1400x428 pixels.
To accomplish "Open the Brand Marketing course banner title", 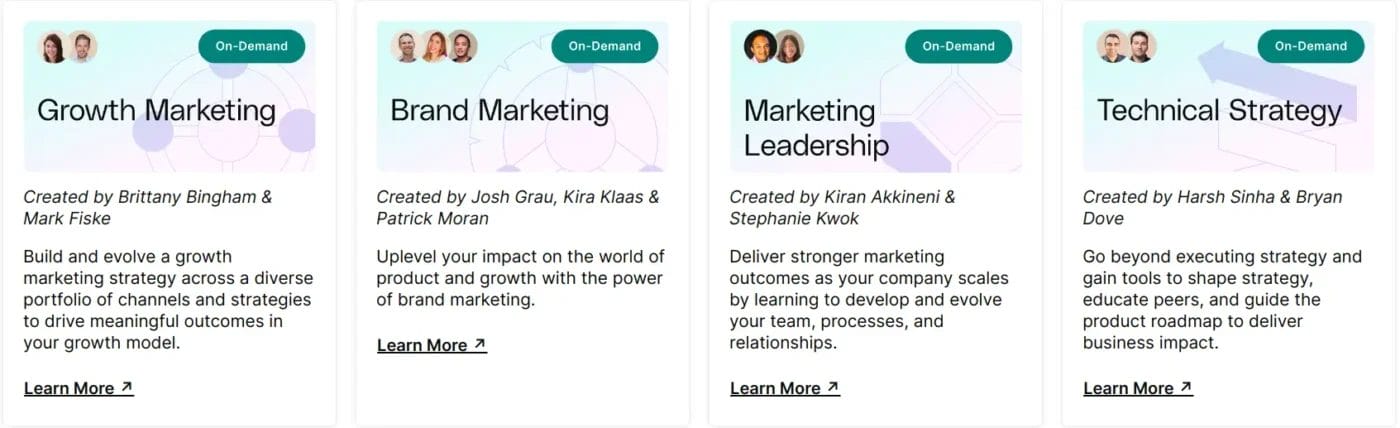I will click(x=499, y=110).
